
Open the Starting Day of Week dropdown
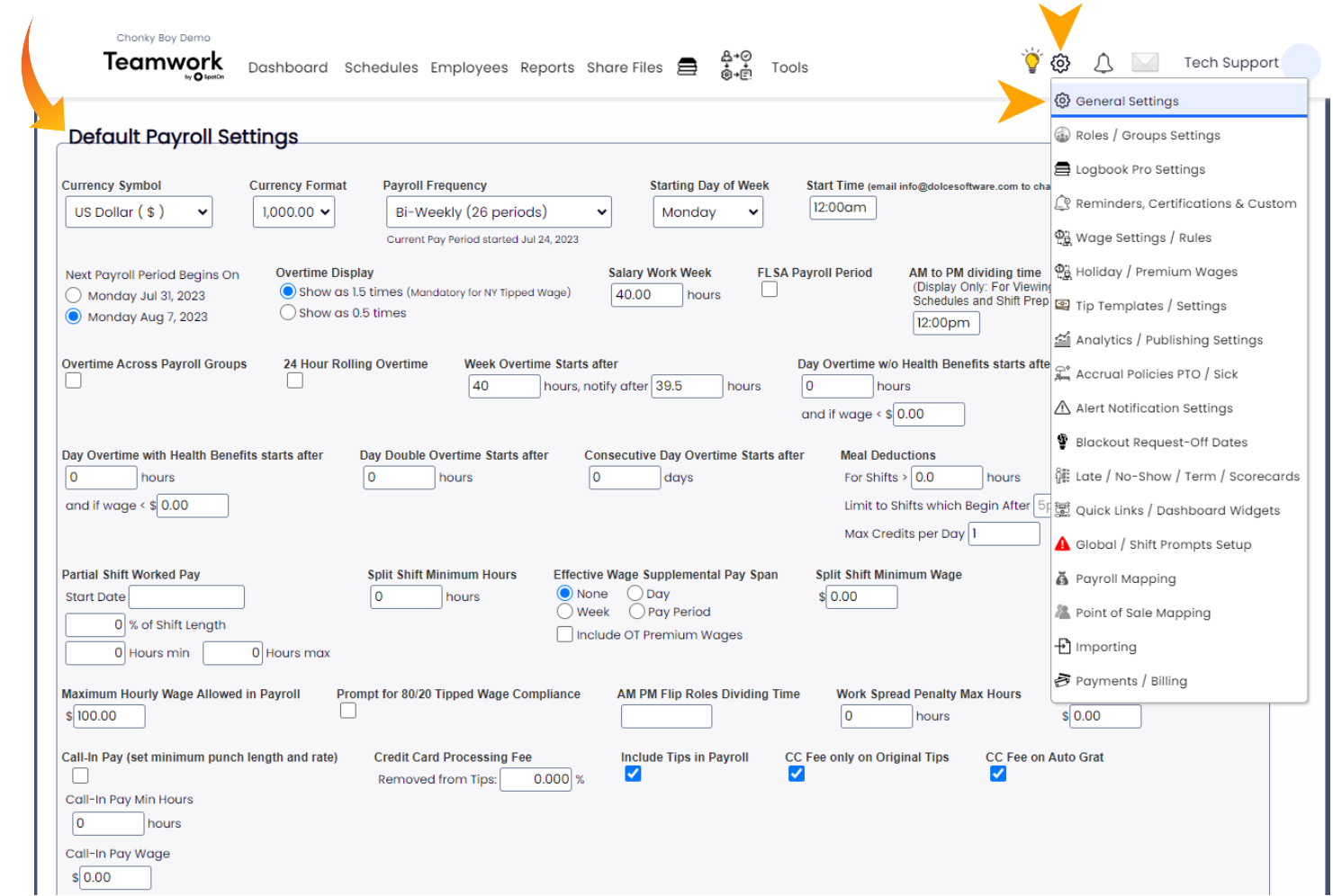[x=708, y=212]
